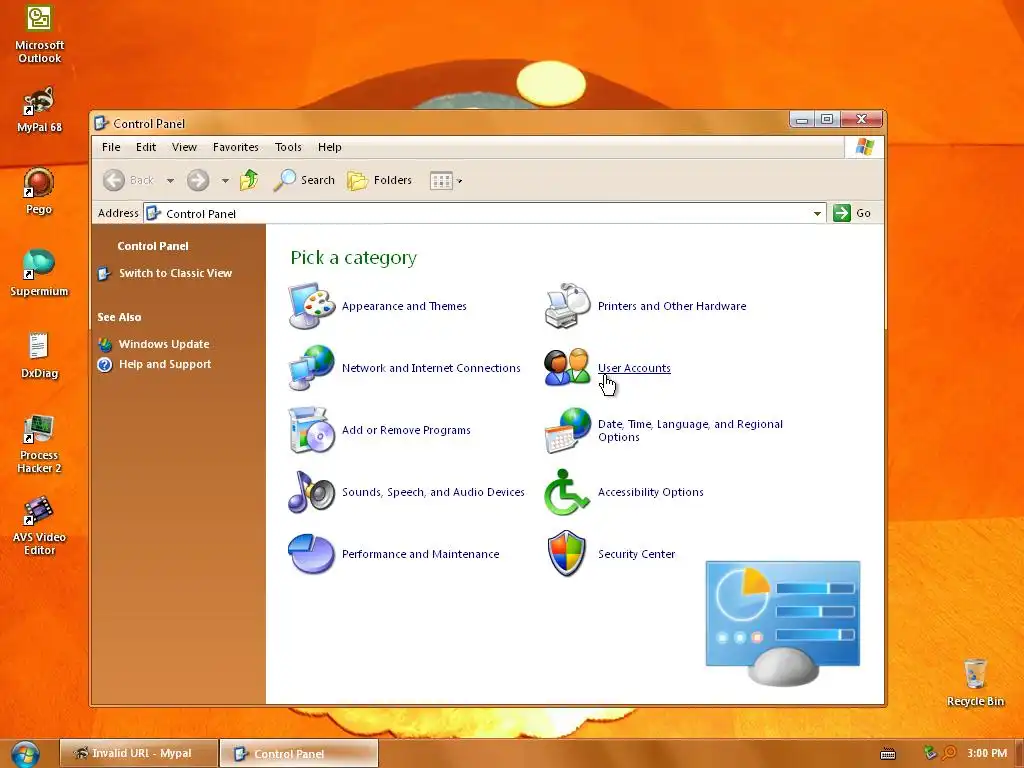Go up one folder level
The width and height of the screenshot is (1024, 768).
click(249, 180)
